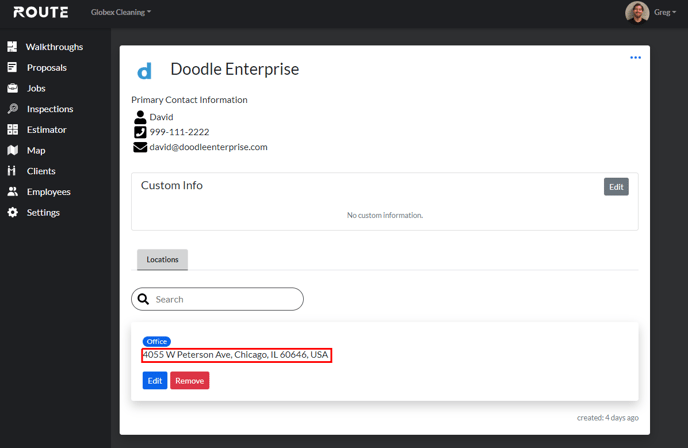The height and width of the screenshot is (448, 688).
Task: Click the Proposals document icon
Action: click(x=12, y=67)
